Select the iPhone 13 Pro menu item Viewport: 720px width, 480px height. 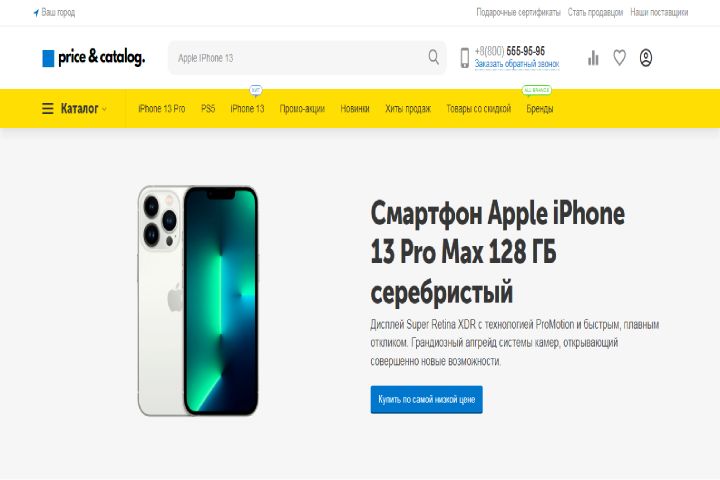pos(162,109)
